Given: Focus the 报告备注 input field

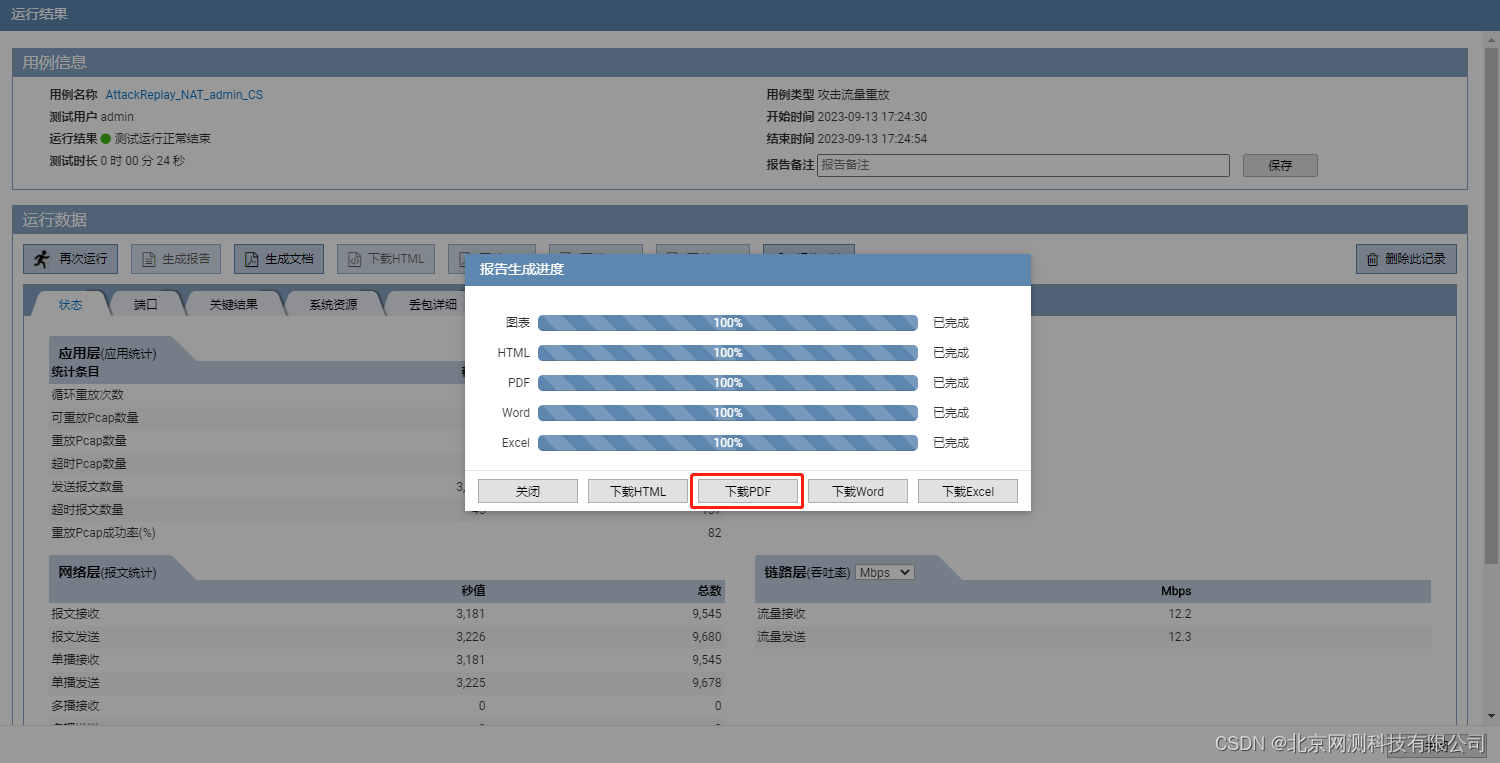Looking at the screenshot, I should (x=1023, y=165).
